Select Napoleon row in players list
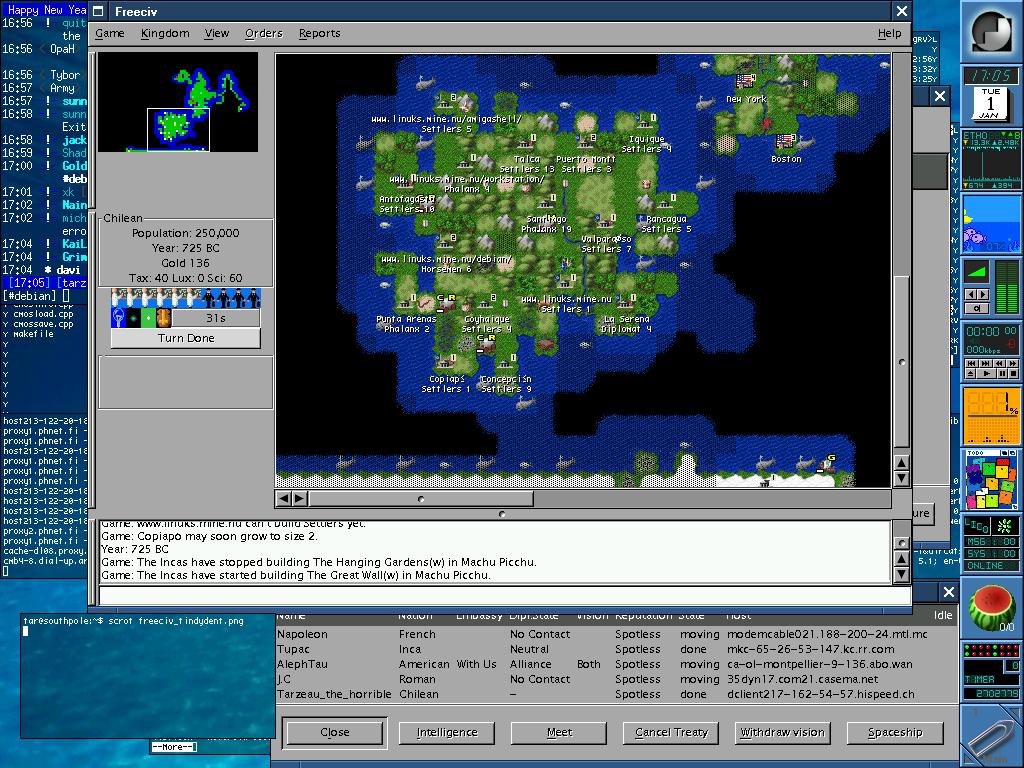Image resolution: width=1024 pixels, height=768 pixels. click(x=302, y=634)
